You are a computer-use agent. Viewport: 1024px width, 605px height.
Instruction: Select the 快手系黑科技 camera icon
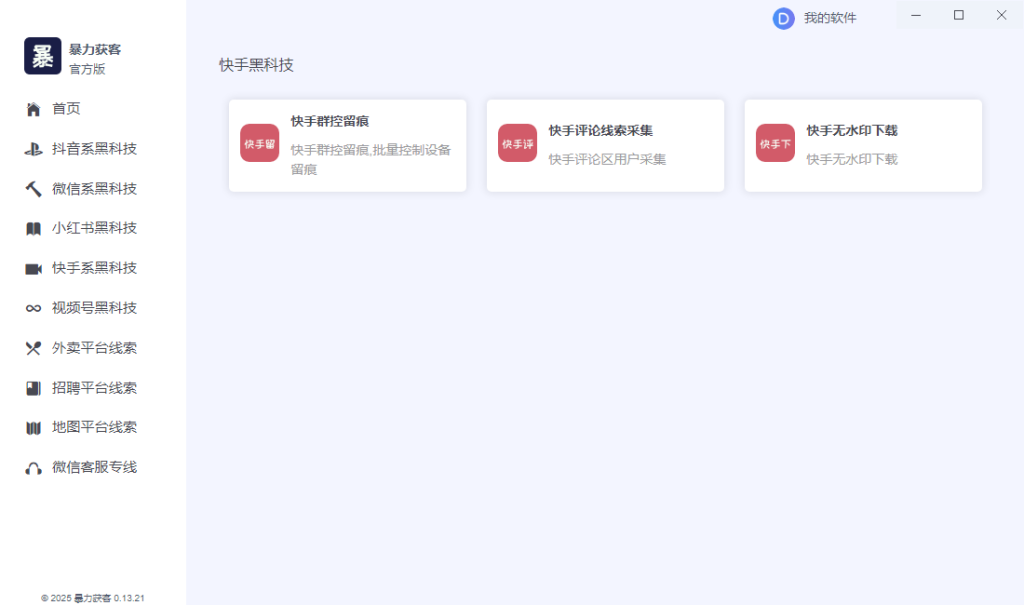pyautogui.click(x=33, y=268)
